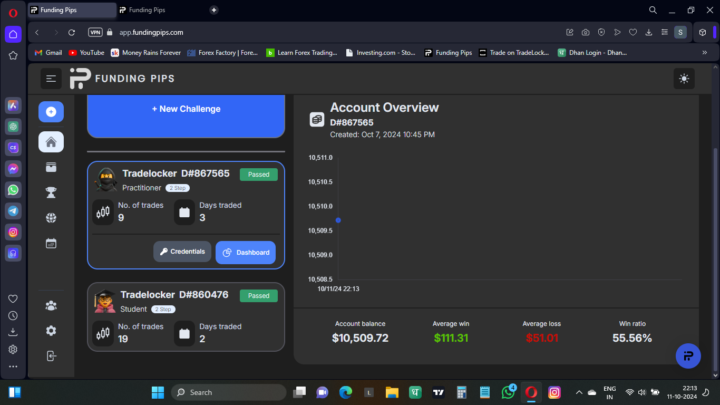720x405 pixels.
Task: Open the calendar sidebar icon
Action: pyautogui.click(x=51, y=243)
